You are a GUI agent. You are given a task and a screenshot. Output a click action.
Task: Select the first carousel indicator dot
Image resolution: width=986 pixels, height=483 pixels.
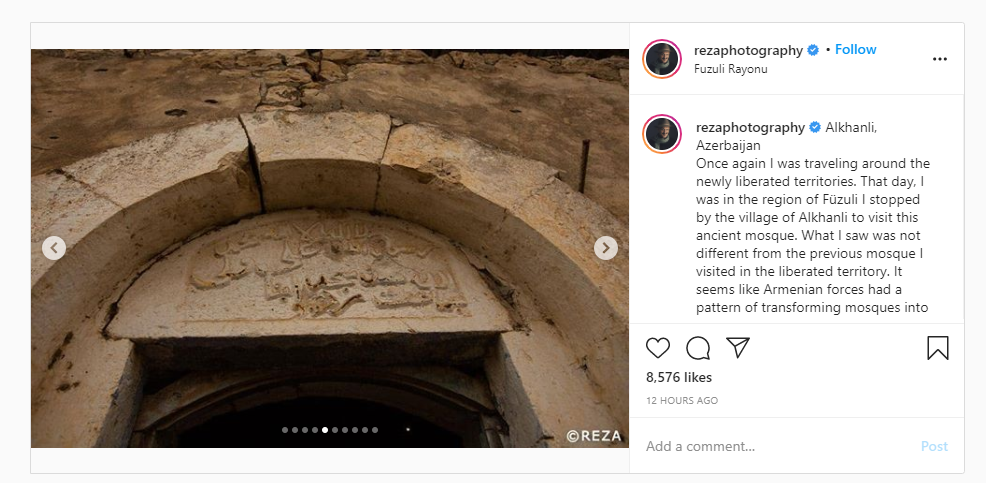(285, 430)
